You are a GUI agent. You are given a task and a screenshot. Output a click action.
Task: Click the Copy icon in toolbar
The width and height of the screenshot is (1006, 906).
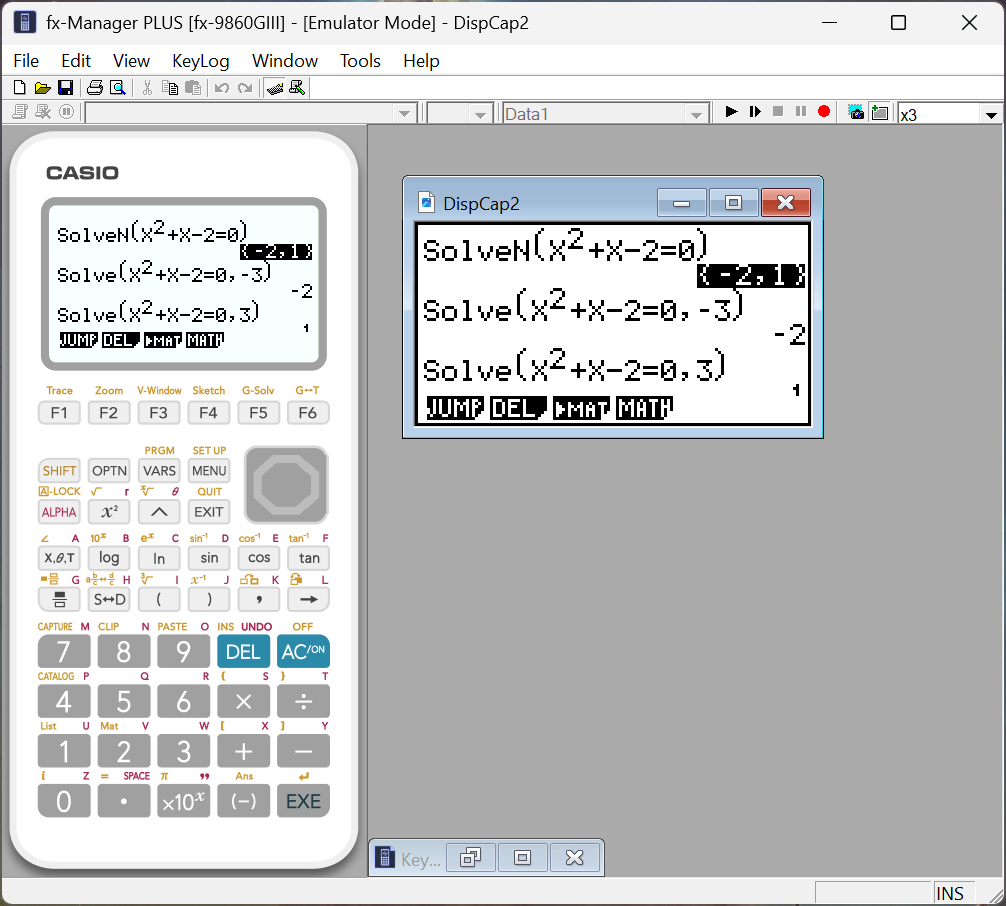pyautogui.click(x=170, y=88)
